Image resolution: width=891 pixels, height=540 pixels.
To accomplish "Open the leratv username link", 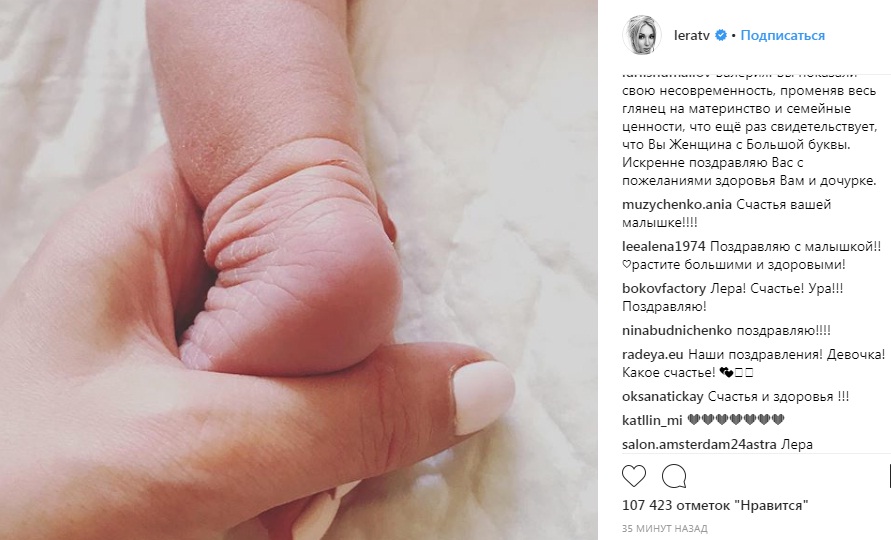I will (x=692, y=35).
